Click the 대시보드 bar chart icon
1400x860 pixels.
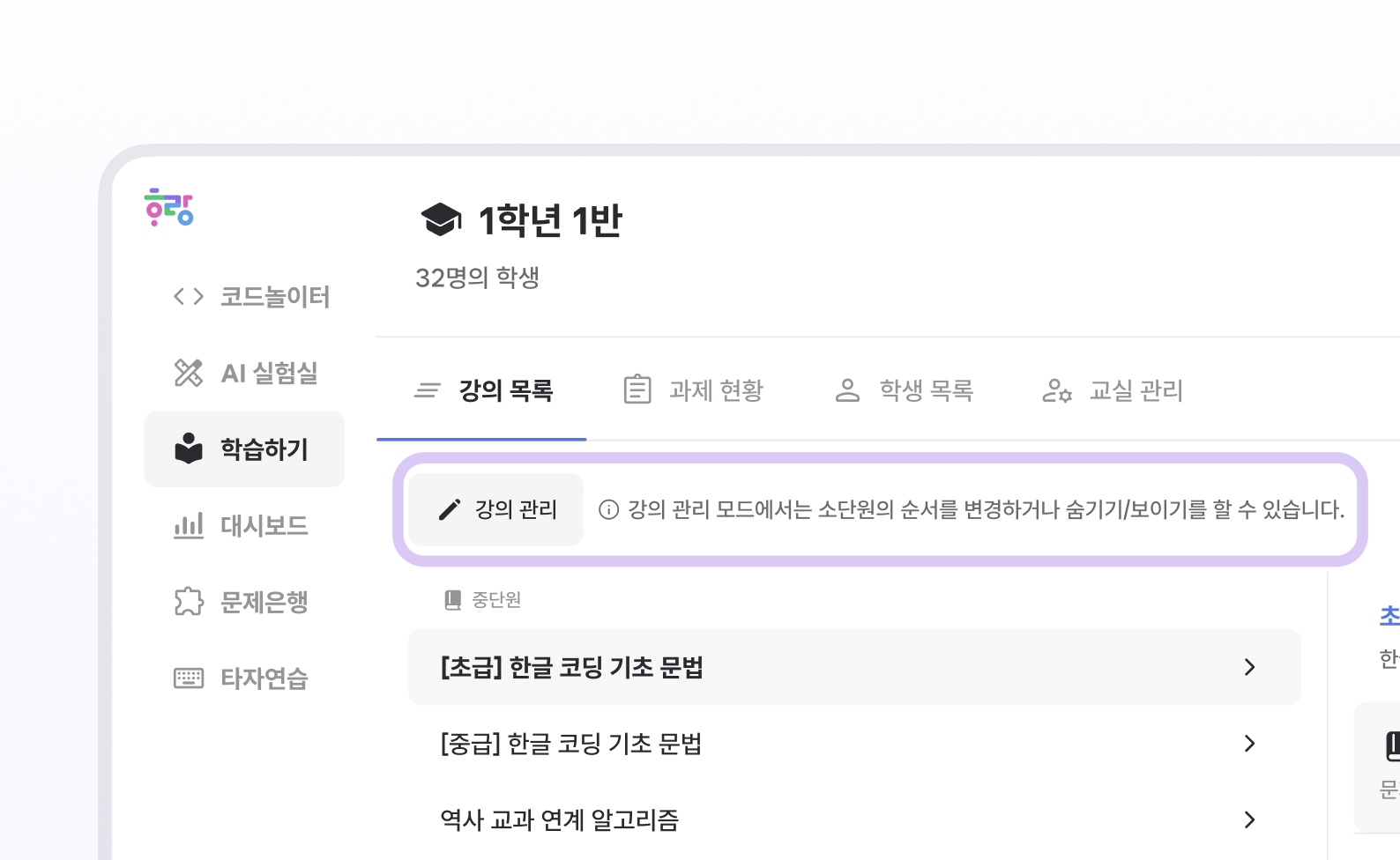coord(189,525)
